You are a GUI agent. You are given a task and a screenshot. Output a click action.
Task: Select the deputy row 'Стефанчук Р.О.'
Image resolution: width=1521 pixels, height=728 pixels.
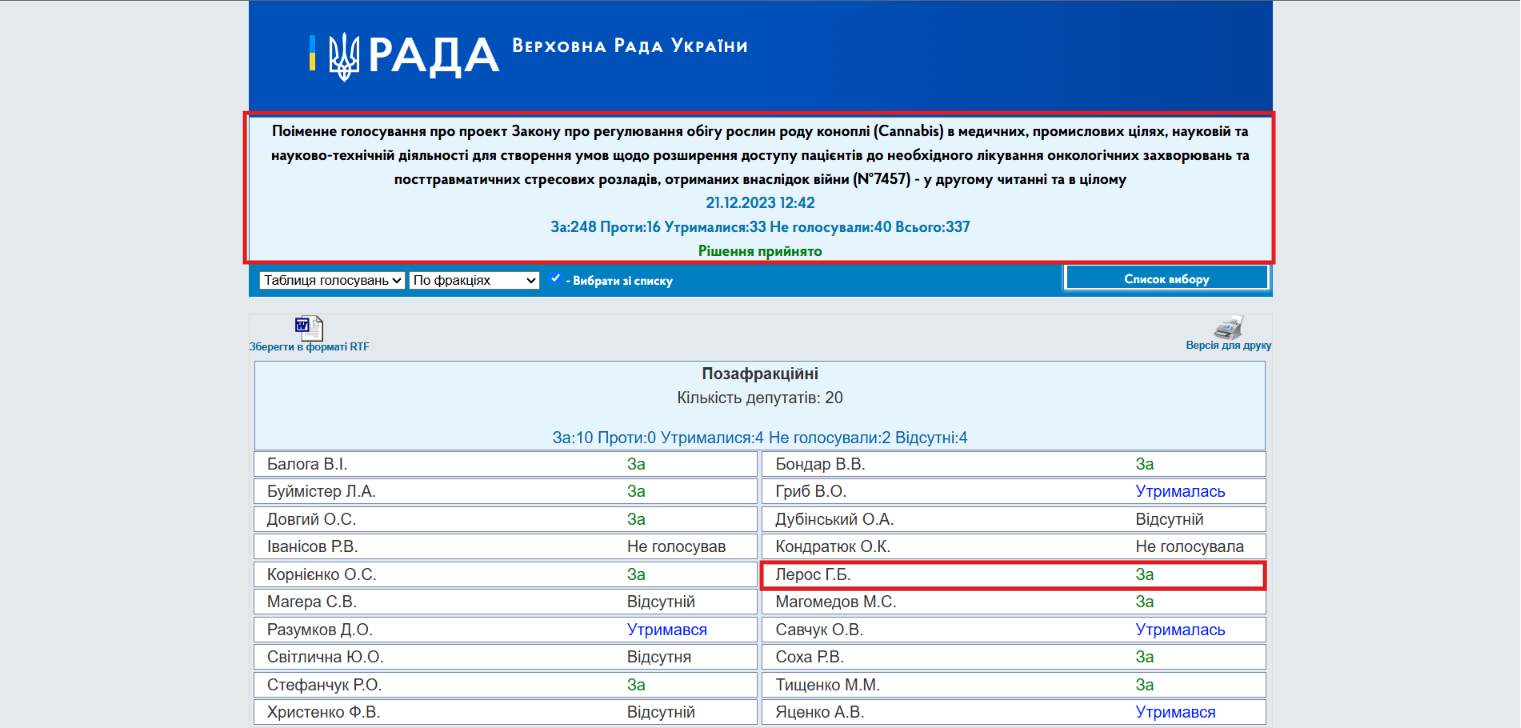506,685
